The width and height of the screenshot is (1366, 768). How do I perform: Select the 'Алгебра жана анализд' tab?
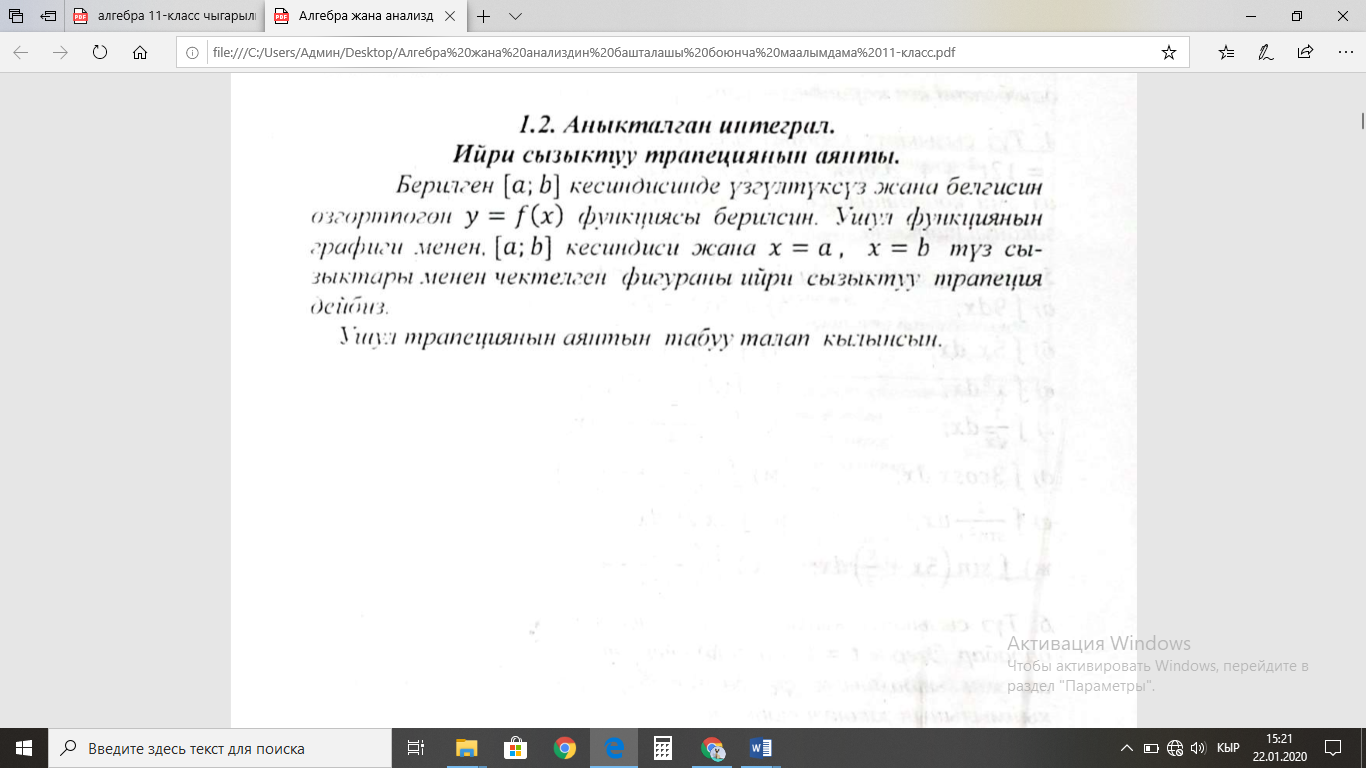355,16
